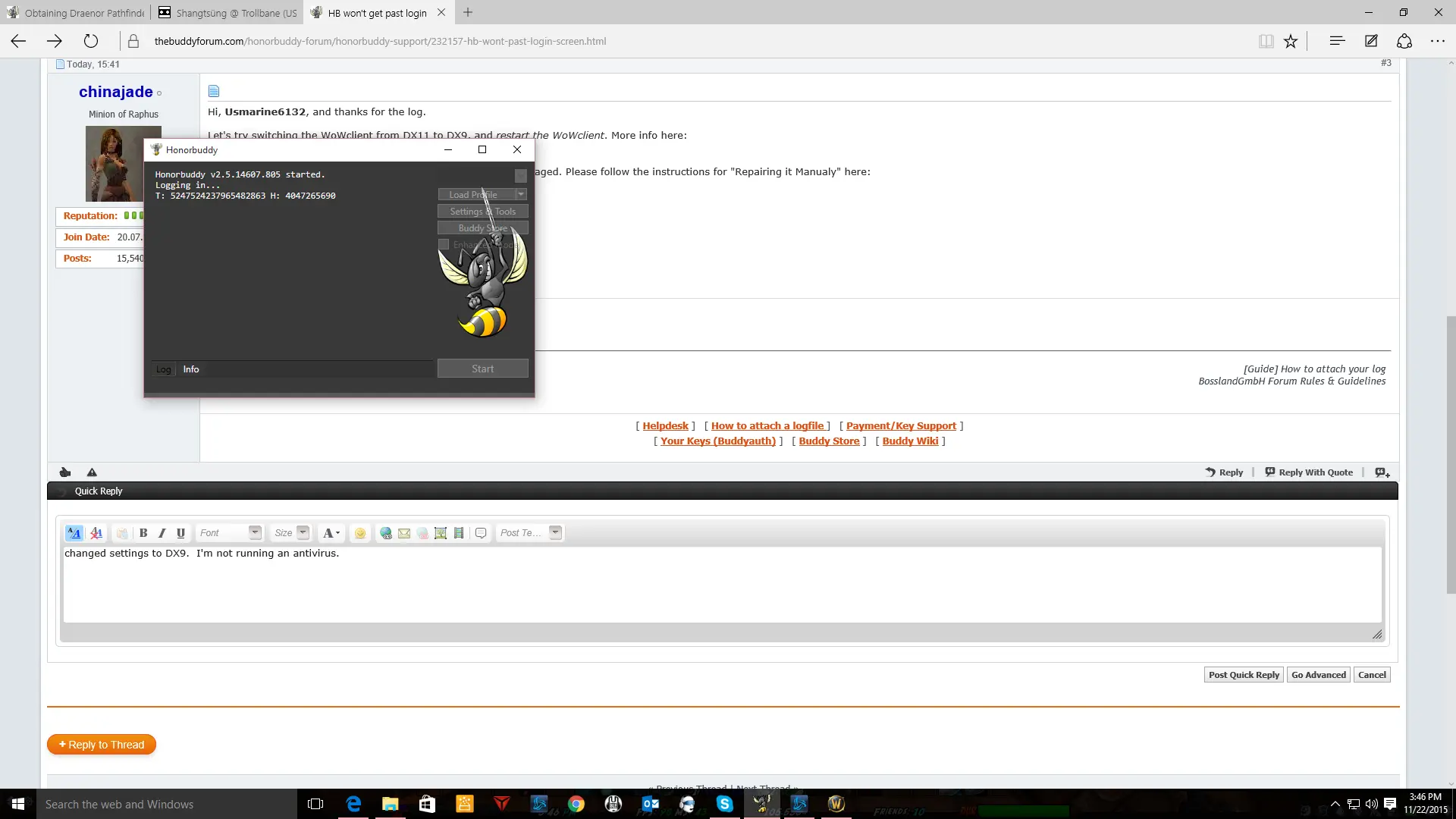The image size is (1456, 819).
Task: Remove link from selected text
Action: tap(422, 533)
